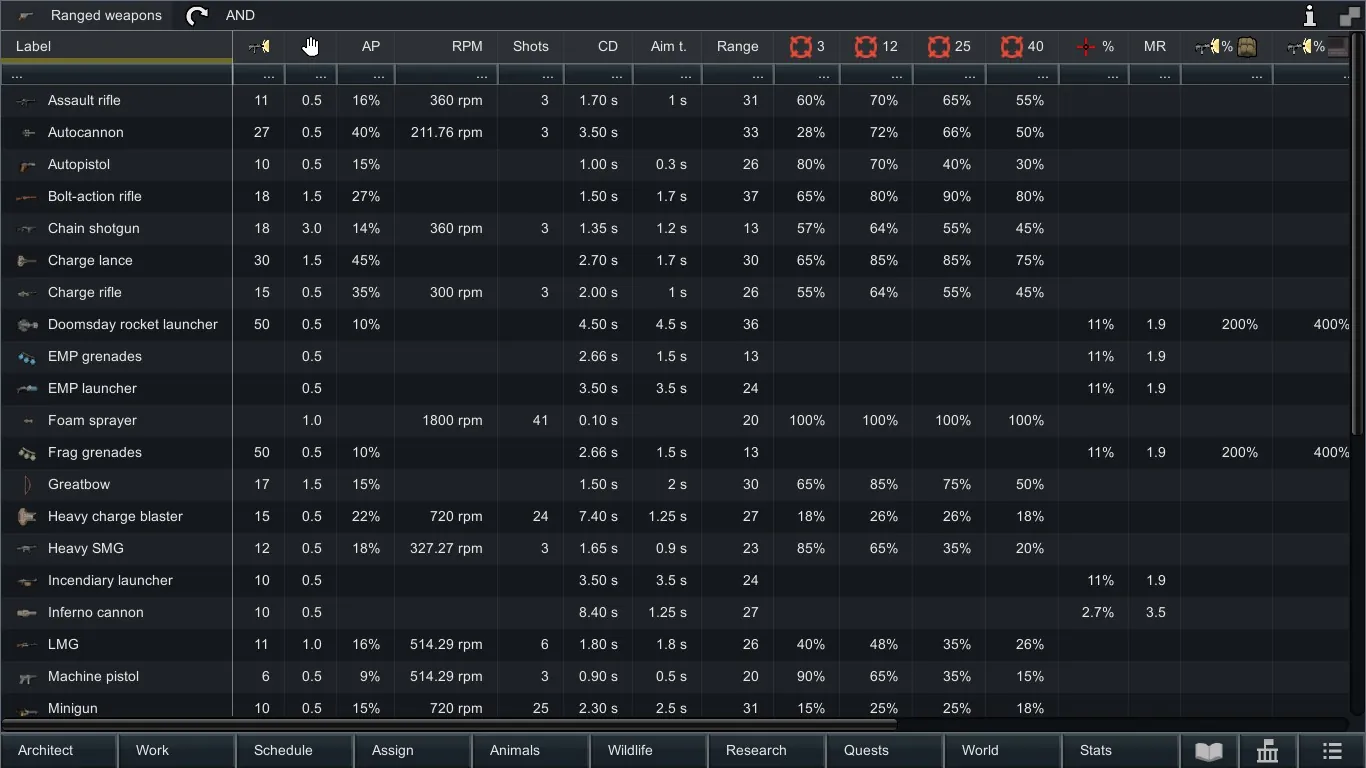Select the Charge lance row label

click(90, 260)
